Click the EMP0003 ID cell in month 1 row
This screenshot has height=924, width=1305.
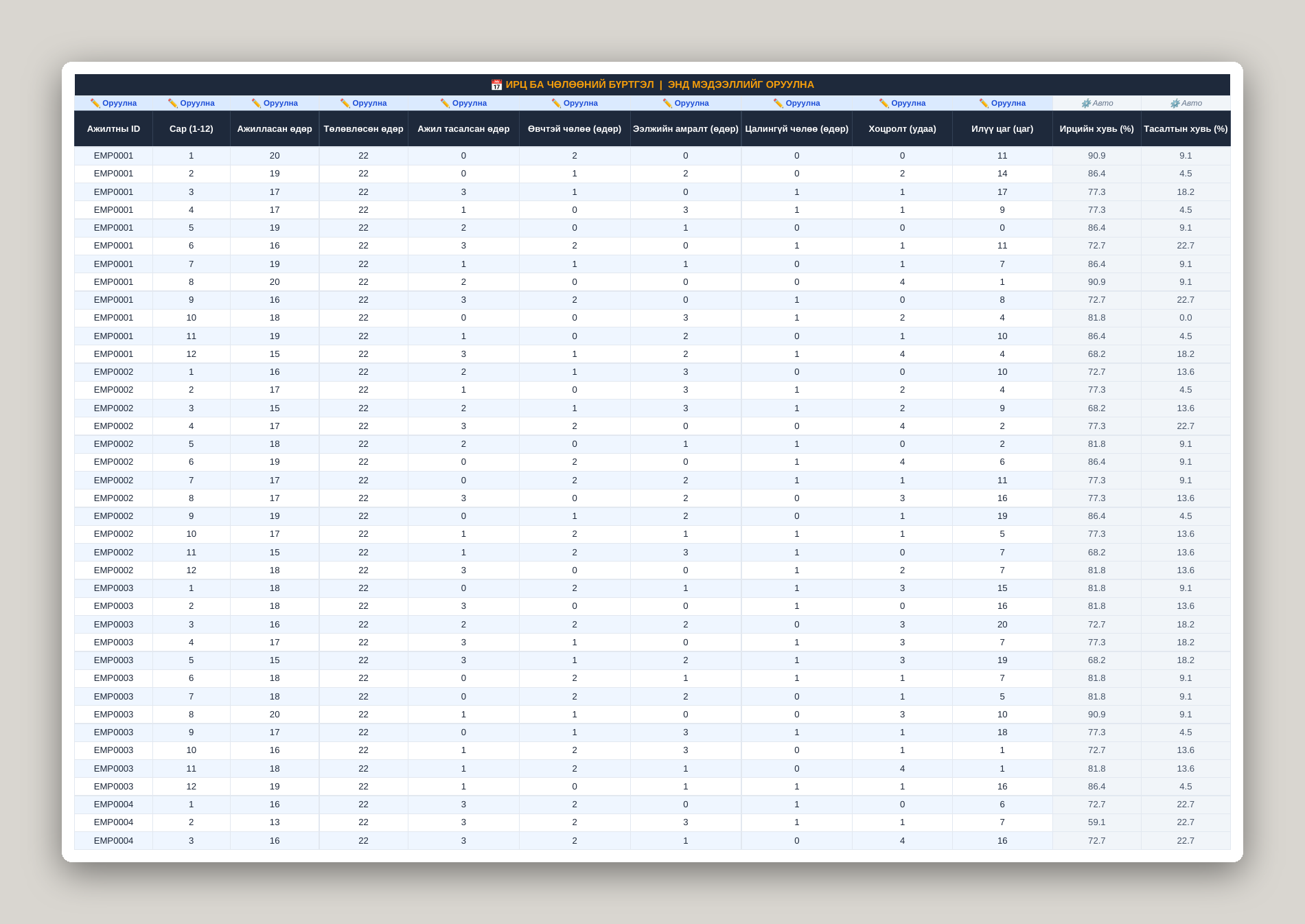113,588
